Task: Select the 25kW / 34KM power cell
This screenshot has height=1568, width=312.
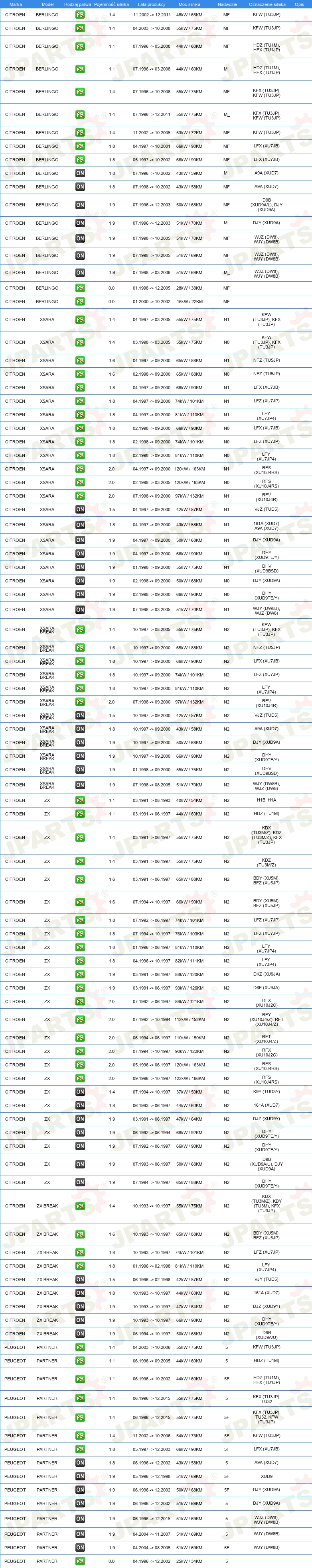Action: pos(190,1561)
